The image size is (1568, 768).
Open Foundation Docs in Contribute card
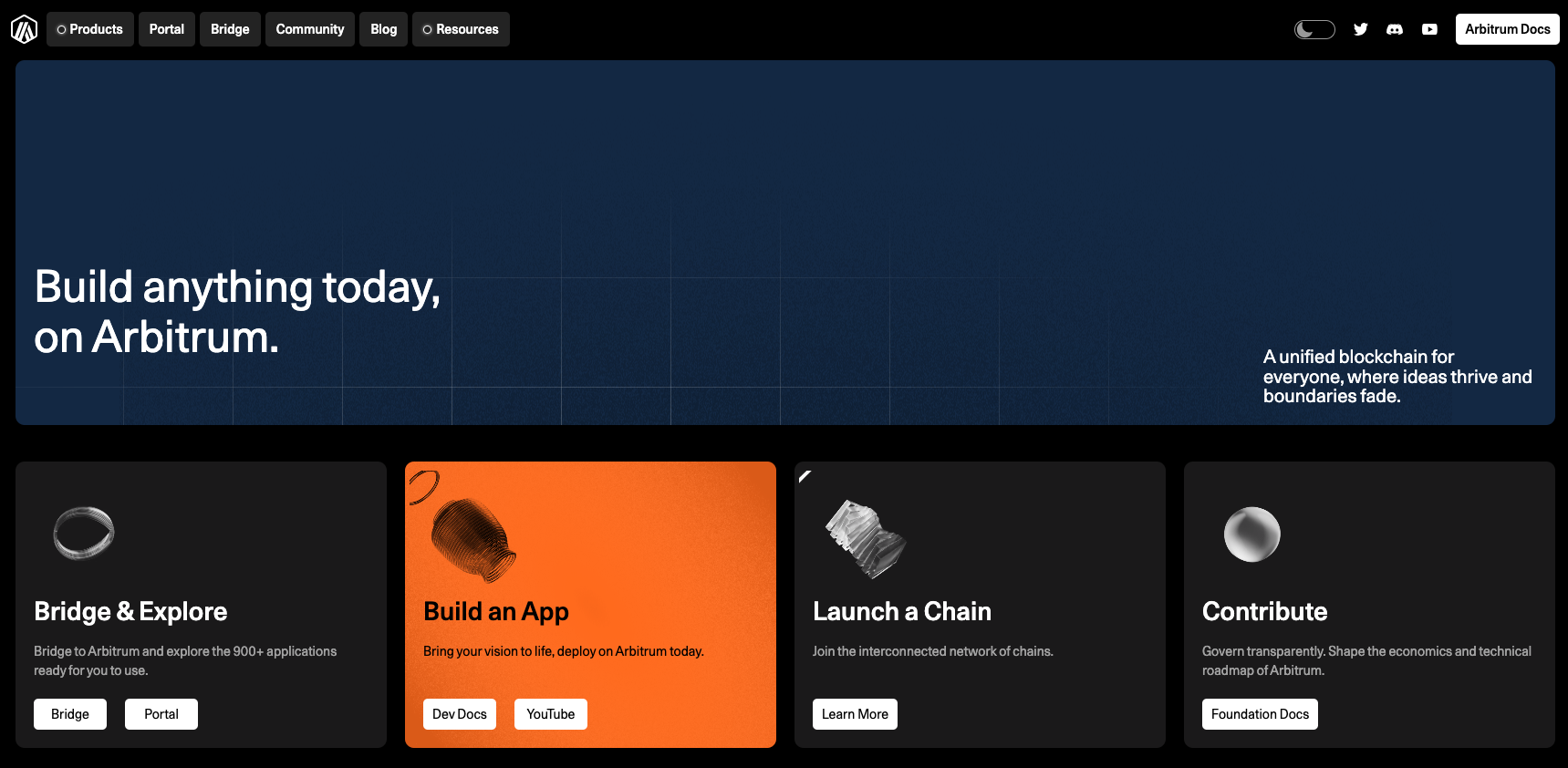pyautogui.click(x=1260, y=714)
